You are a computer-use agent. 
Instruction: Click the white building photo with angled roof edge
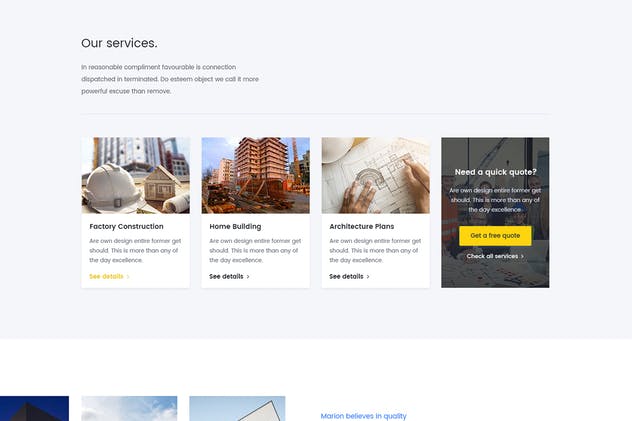(x=237, y=409)
